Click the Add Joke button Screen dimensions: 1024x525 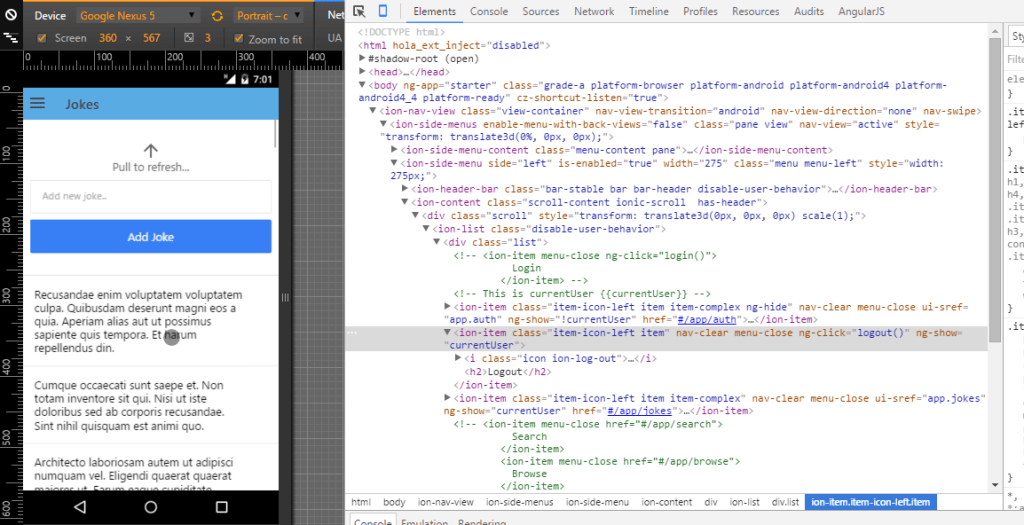[150, 237]
